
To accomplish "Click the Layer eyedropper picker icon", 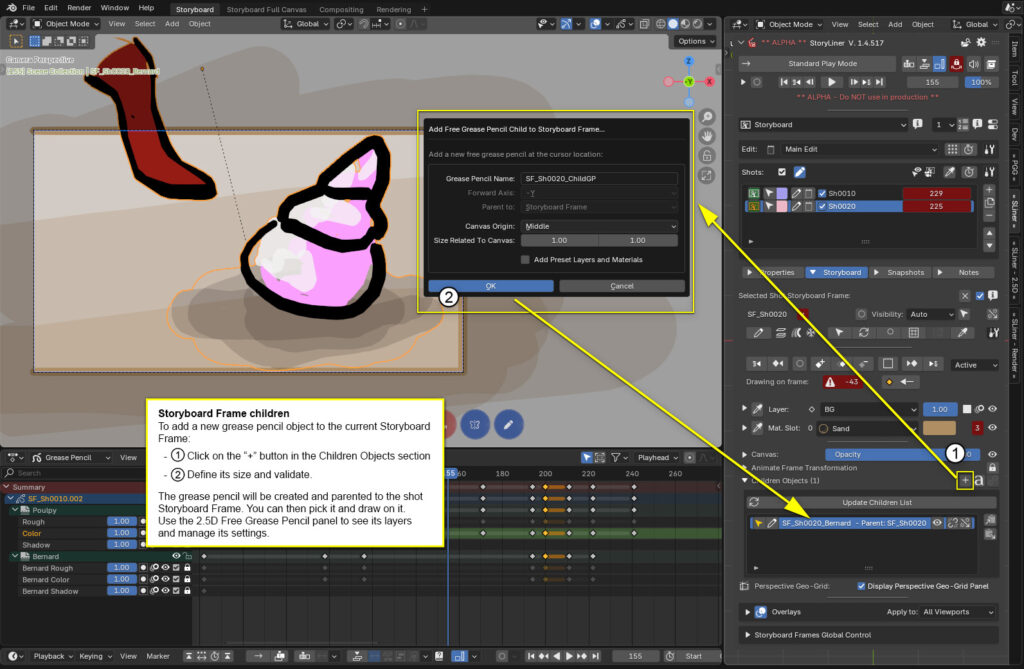I will click(x=757, y=409).
